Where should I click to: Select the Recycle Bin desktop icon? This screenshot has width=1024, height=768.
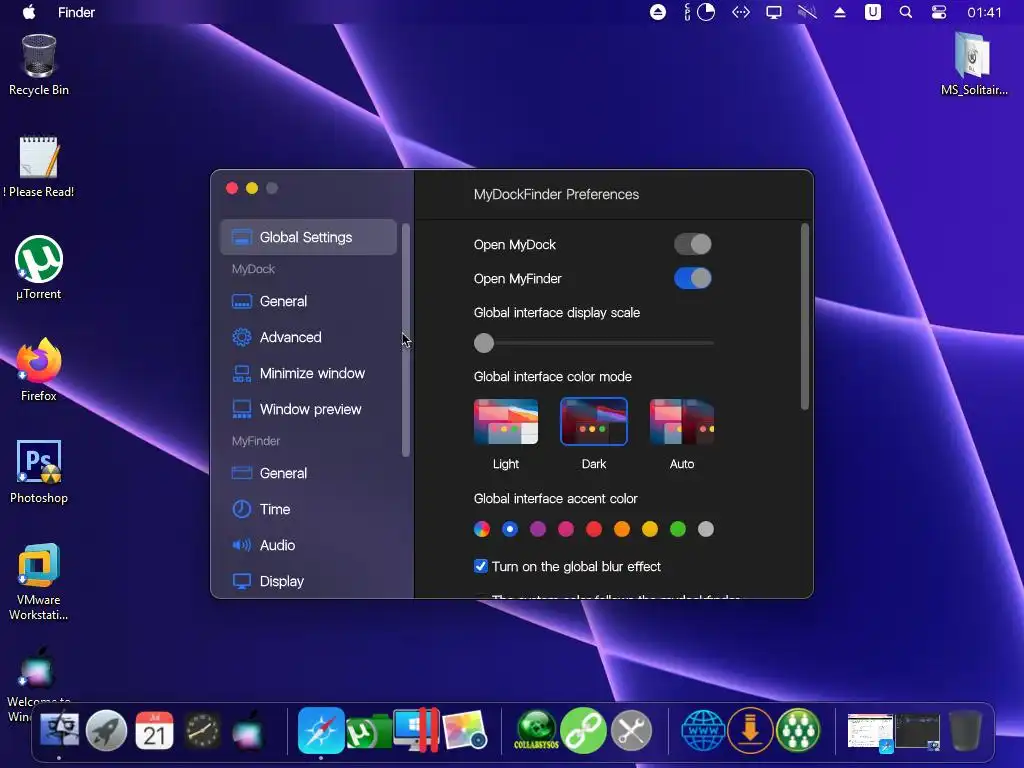pos(39,65)
